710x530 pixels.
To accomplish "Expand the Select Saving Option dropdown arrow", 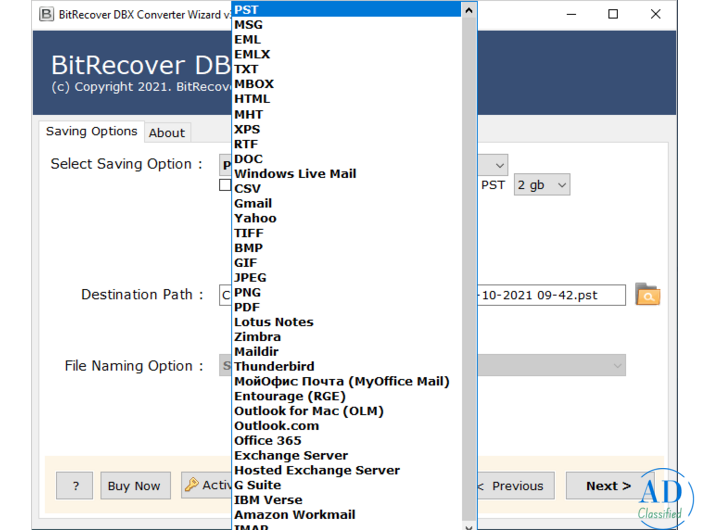I will pyautogui.click(x=499, y=165).
